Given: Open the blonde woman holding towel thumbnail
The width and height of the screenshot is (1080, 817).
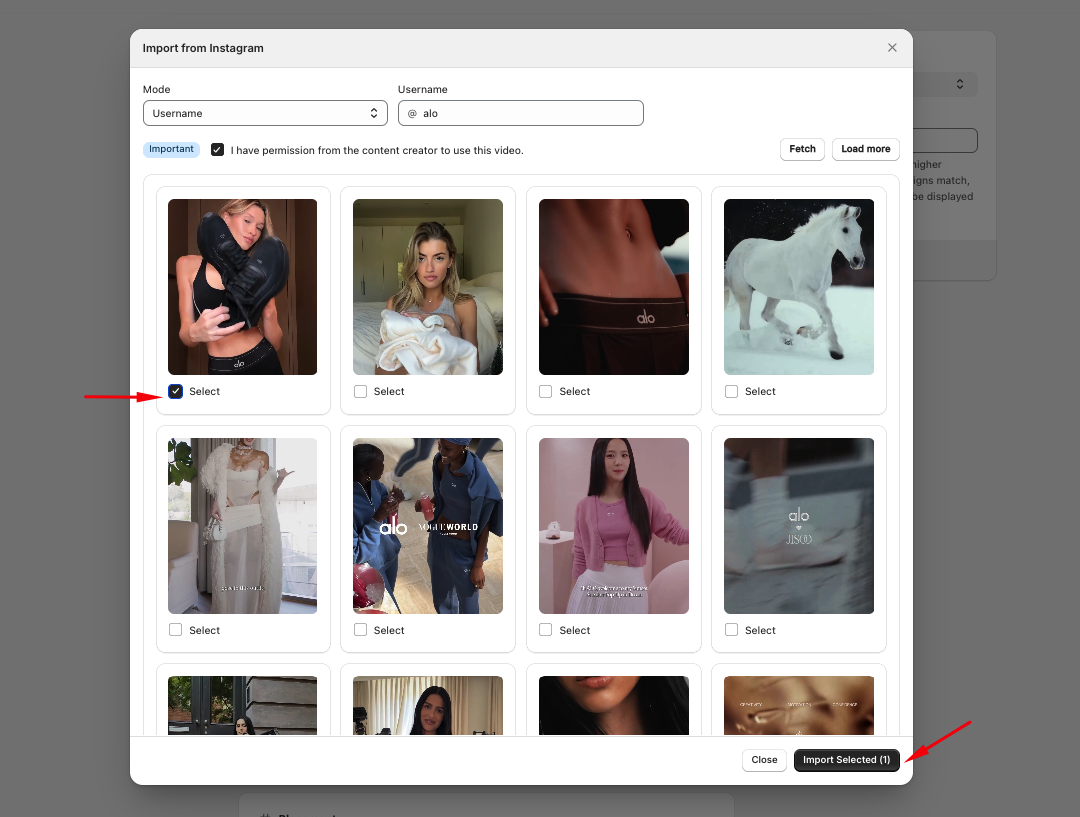Looking at the screenshot, I should click(428, 287).
